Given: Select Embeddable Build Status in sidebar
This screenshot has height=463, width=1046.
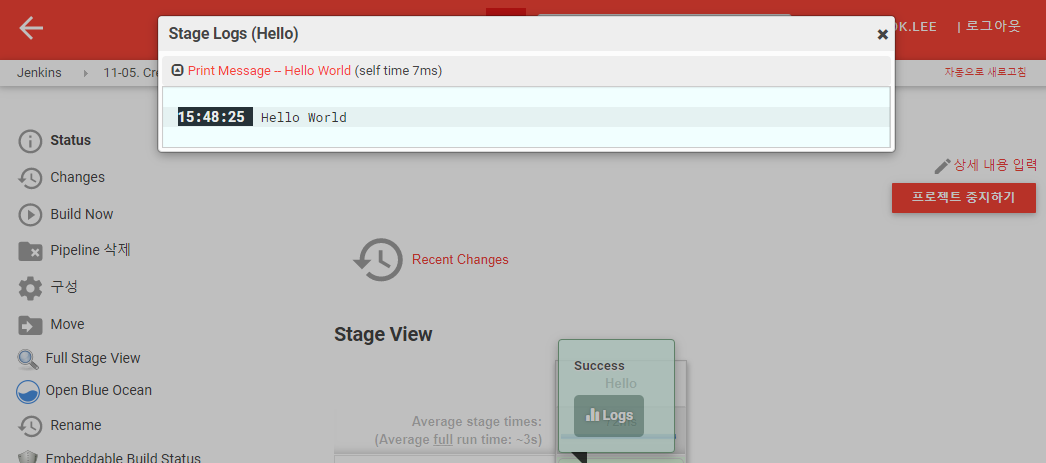Looking at the screenshot, I should 123,458.
